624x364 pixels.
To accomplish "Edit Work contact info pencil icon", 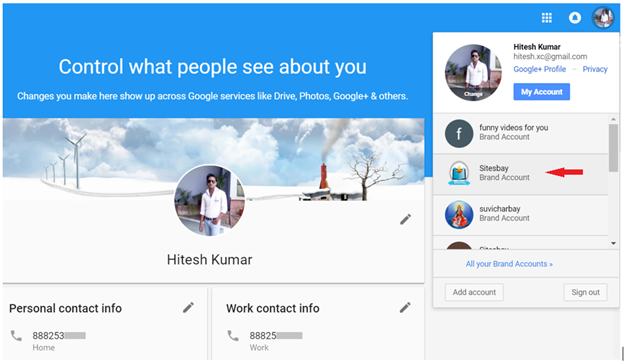I will (405, 308).
